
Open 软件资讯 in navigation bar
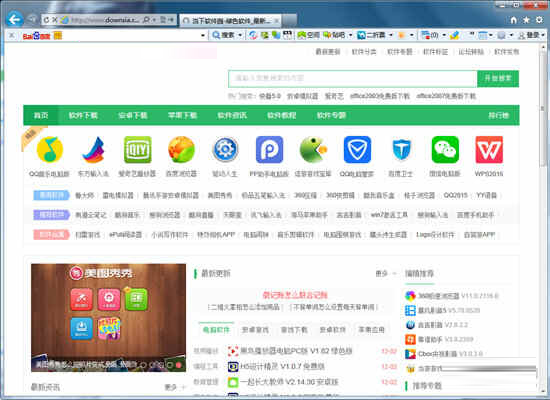[232, 115]
